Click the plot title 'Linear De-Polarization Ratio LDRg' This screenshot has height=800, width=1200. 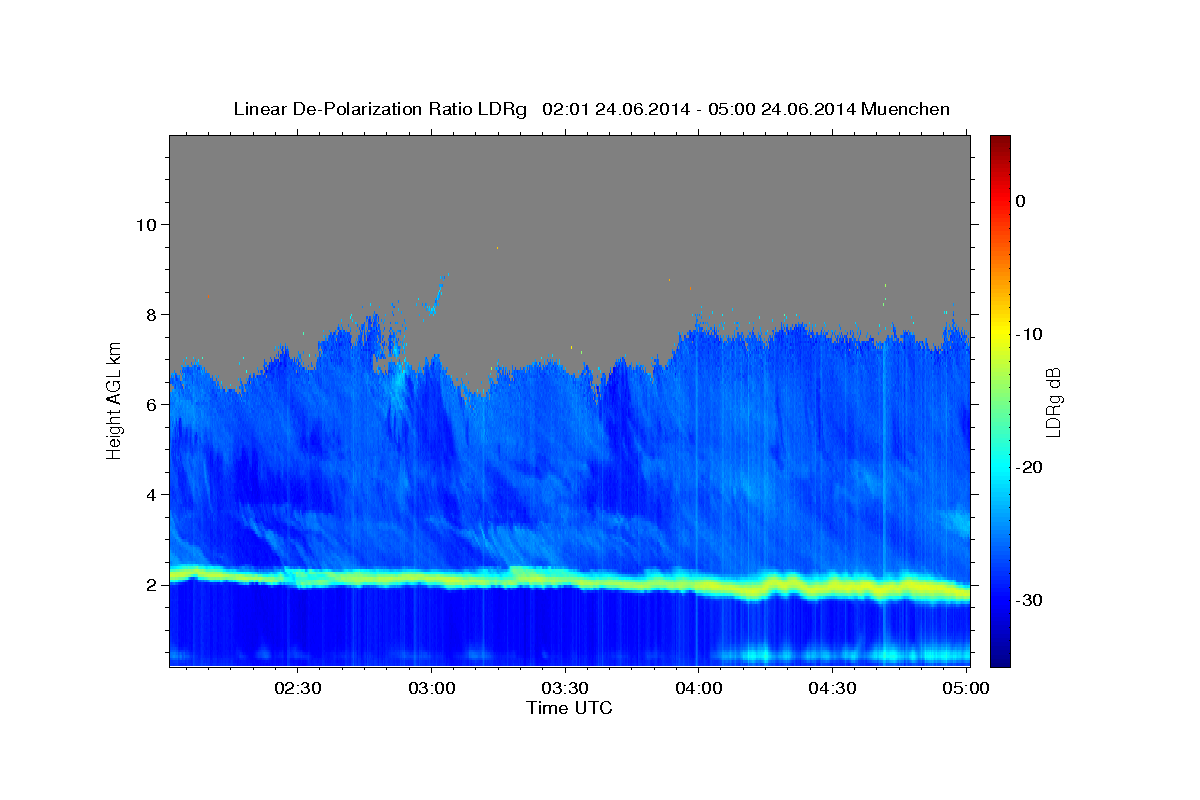coord(379,109)
